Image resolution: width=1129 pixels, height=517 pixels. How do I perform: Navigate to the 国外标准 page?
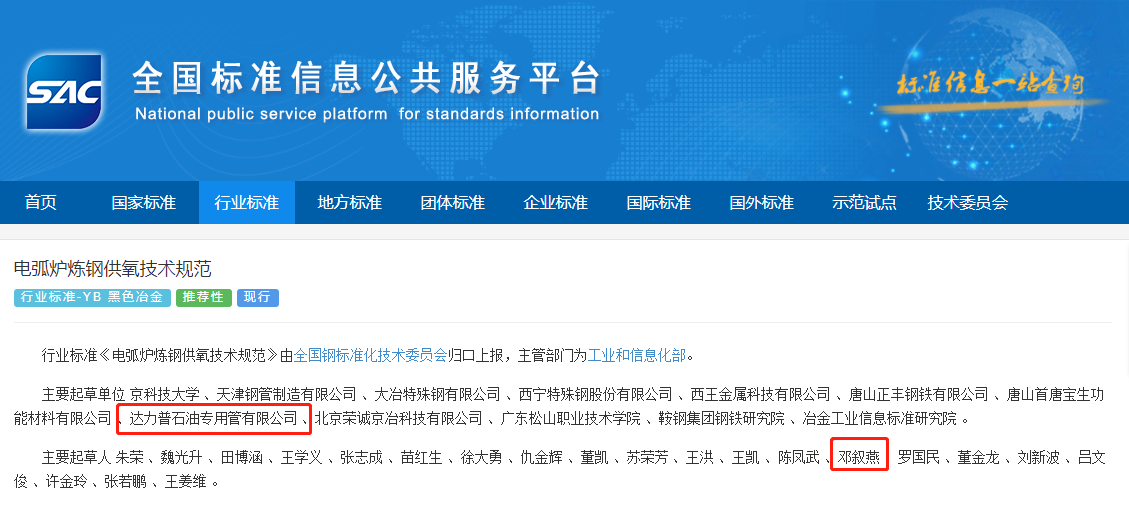click(761, 203)
